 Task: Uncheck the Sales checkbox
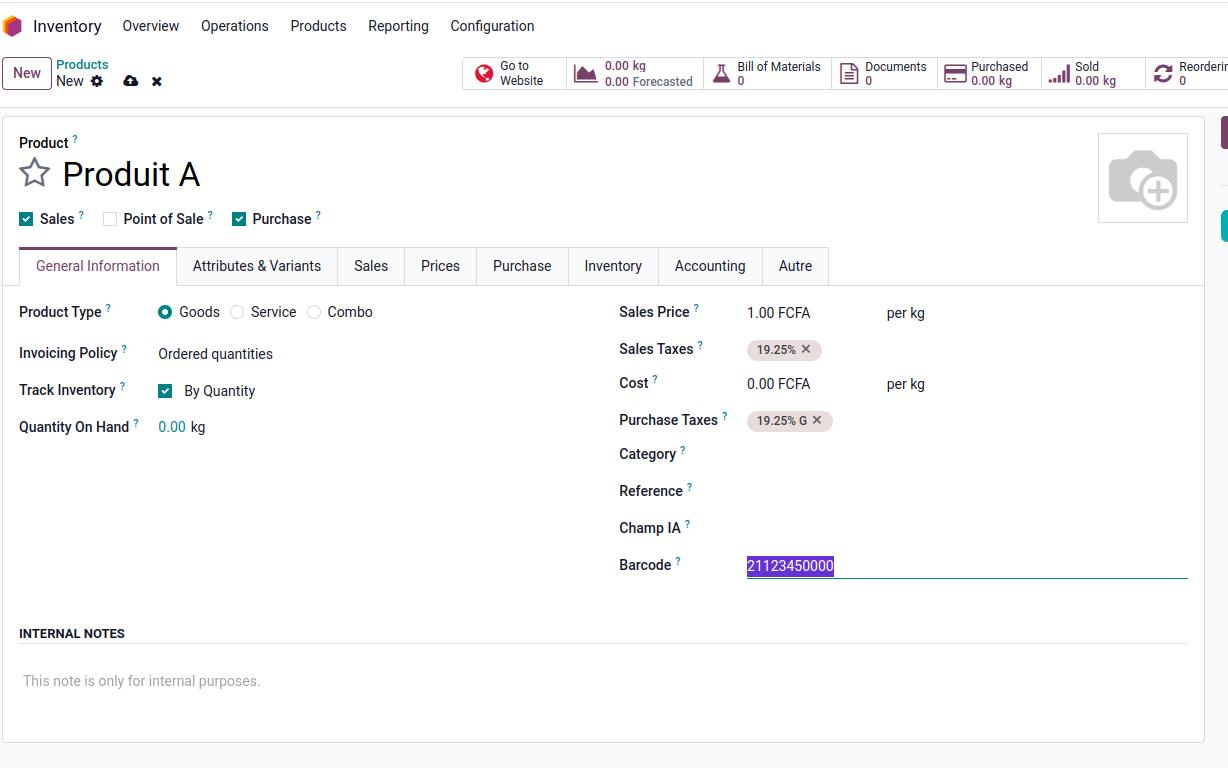[x=26, y=219]
